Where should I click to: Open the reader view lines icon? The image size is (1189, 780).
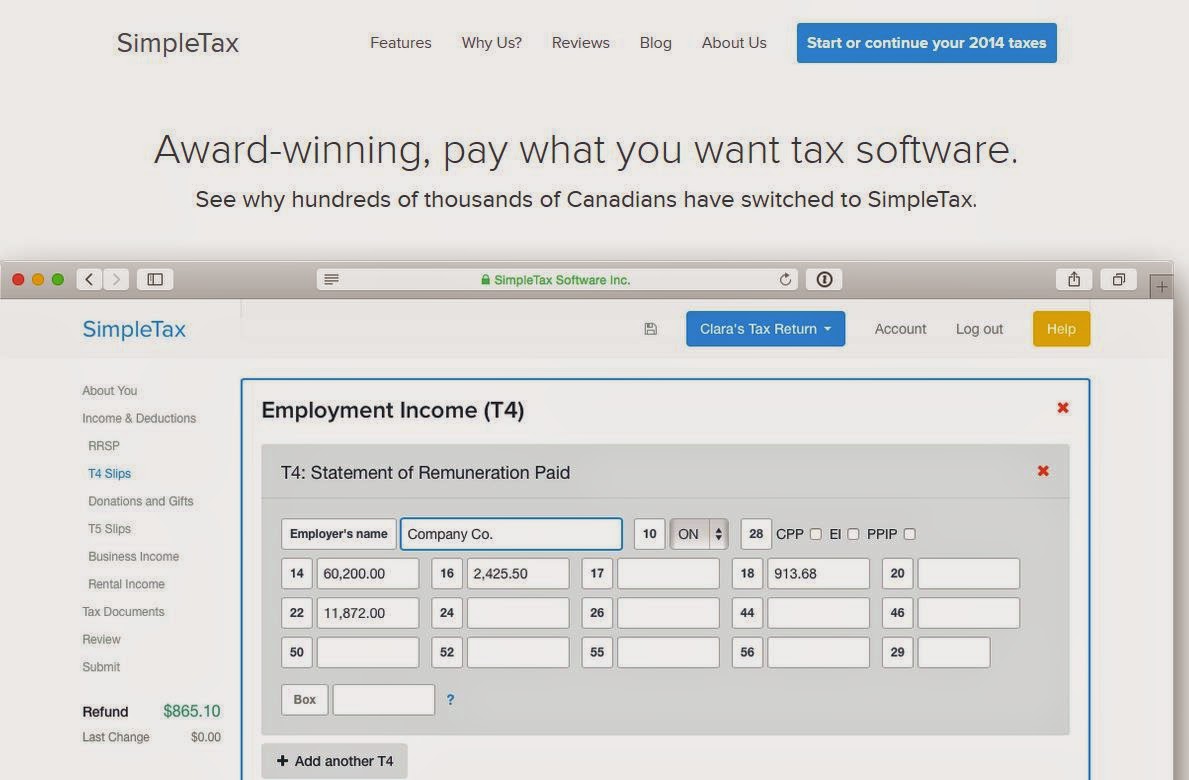331,280
